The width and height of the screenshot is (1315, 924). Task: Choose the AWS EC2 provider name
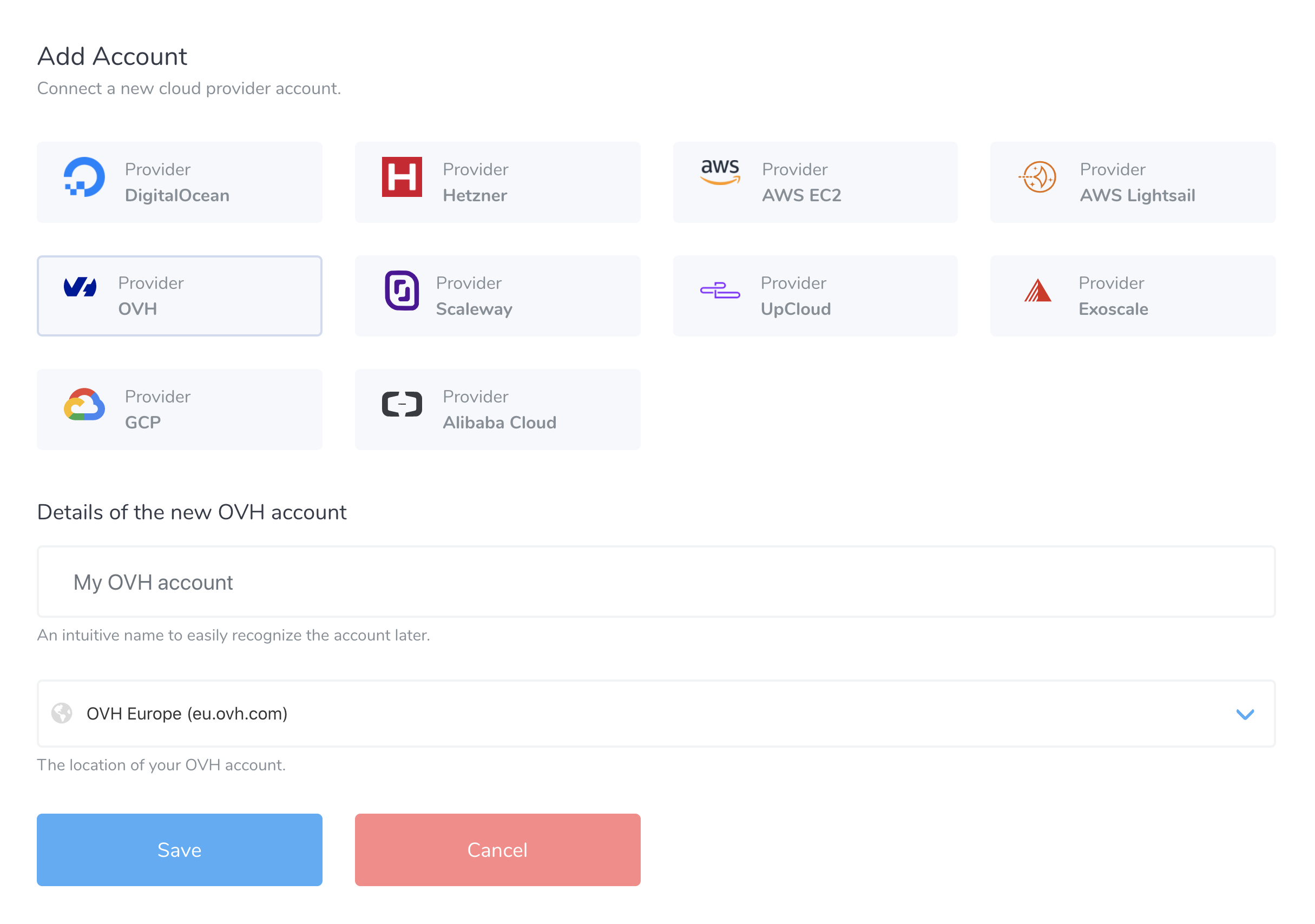point(801,195)
